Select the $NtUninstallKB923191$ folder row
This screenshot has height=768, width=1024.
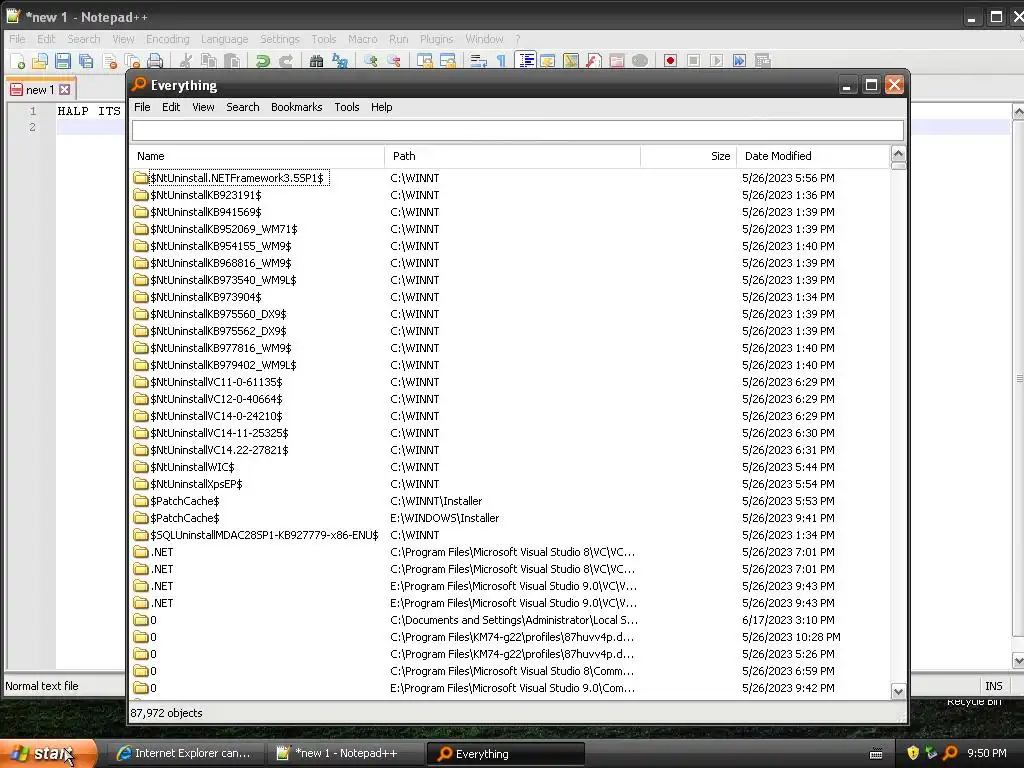509,195
